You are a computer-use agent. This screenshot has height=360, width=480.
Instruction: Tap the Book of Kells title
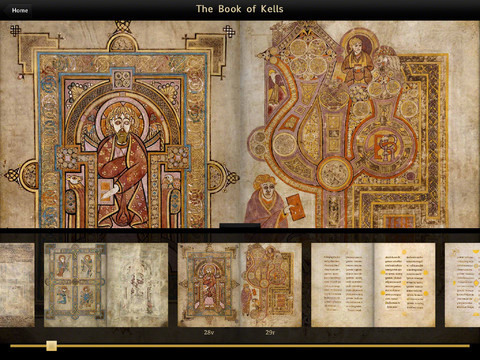tap(240, 9)
